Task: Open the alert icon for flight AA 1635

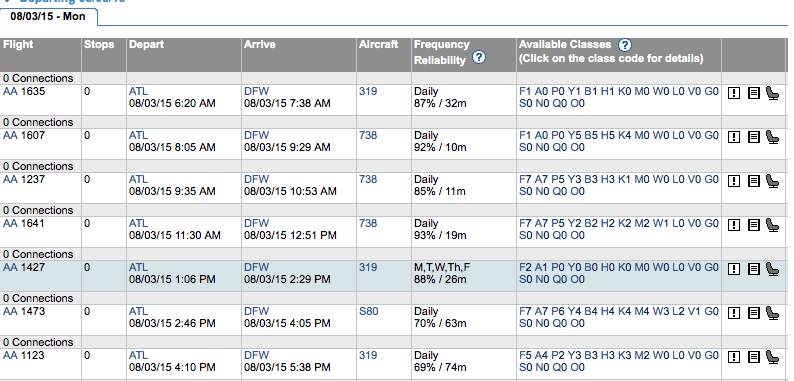Action: [734, 93]
